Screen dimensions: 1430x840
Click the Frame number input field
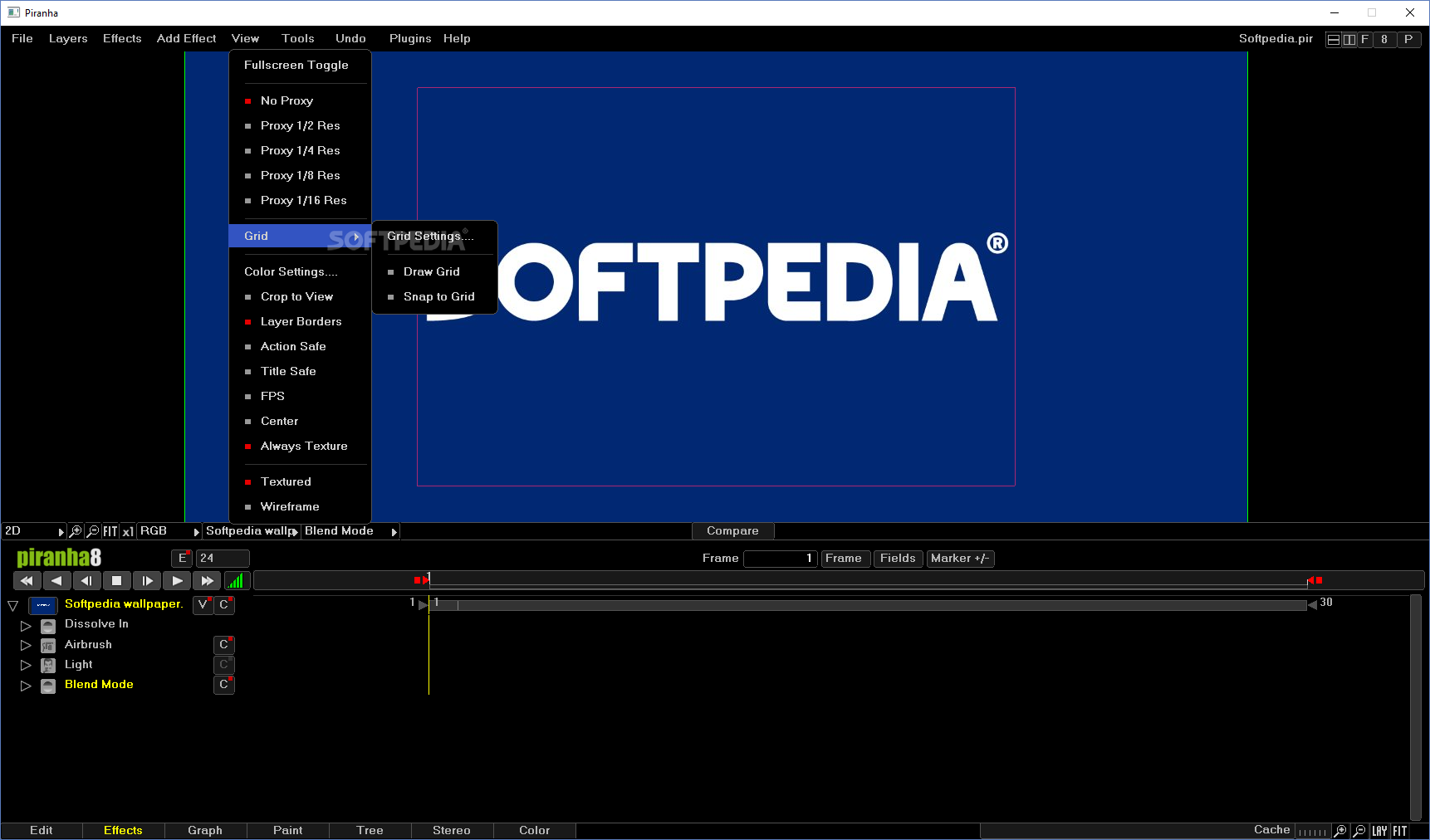point(780,559)
